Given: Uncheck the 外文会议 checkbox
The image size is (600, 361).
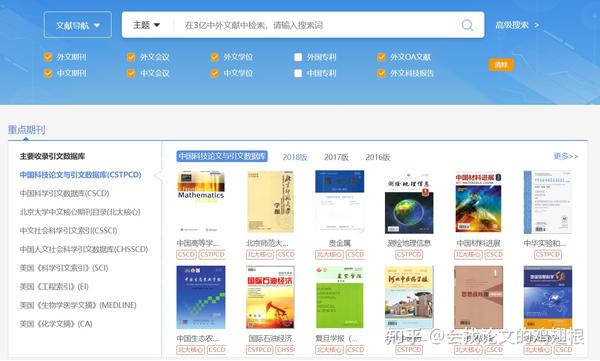Looking at the screenshot, I should tap(131, 57).
